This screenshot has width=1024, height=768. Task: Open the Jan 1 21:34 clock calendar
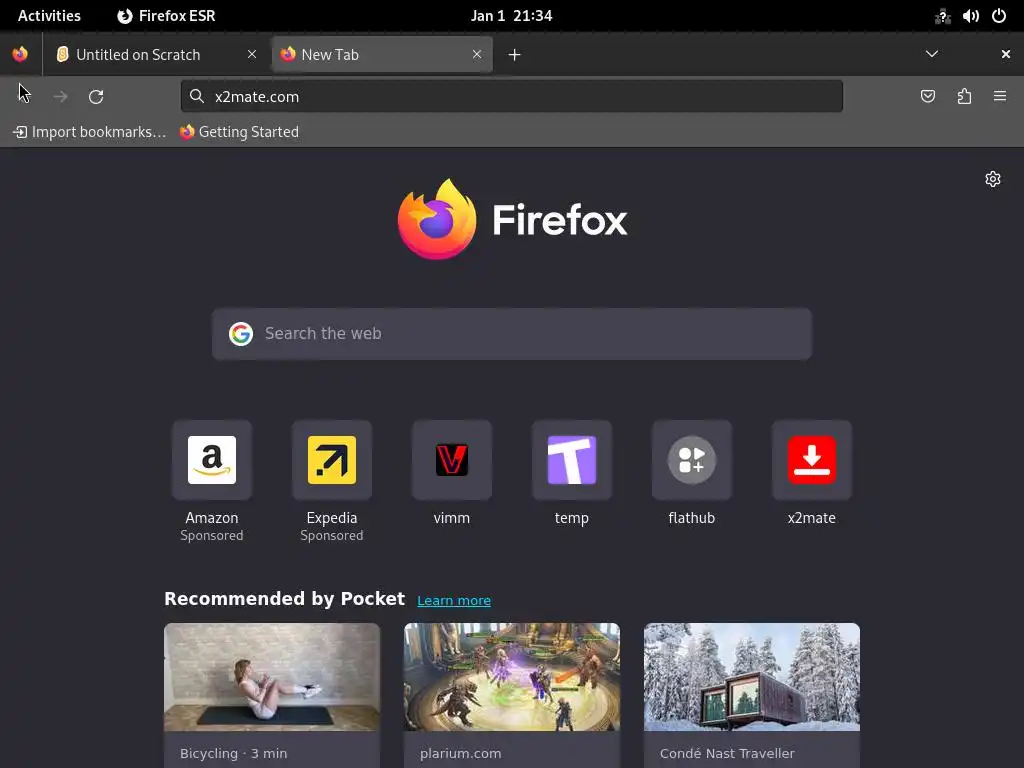tap(511, 16)
